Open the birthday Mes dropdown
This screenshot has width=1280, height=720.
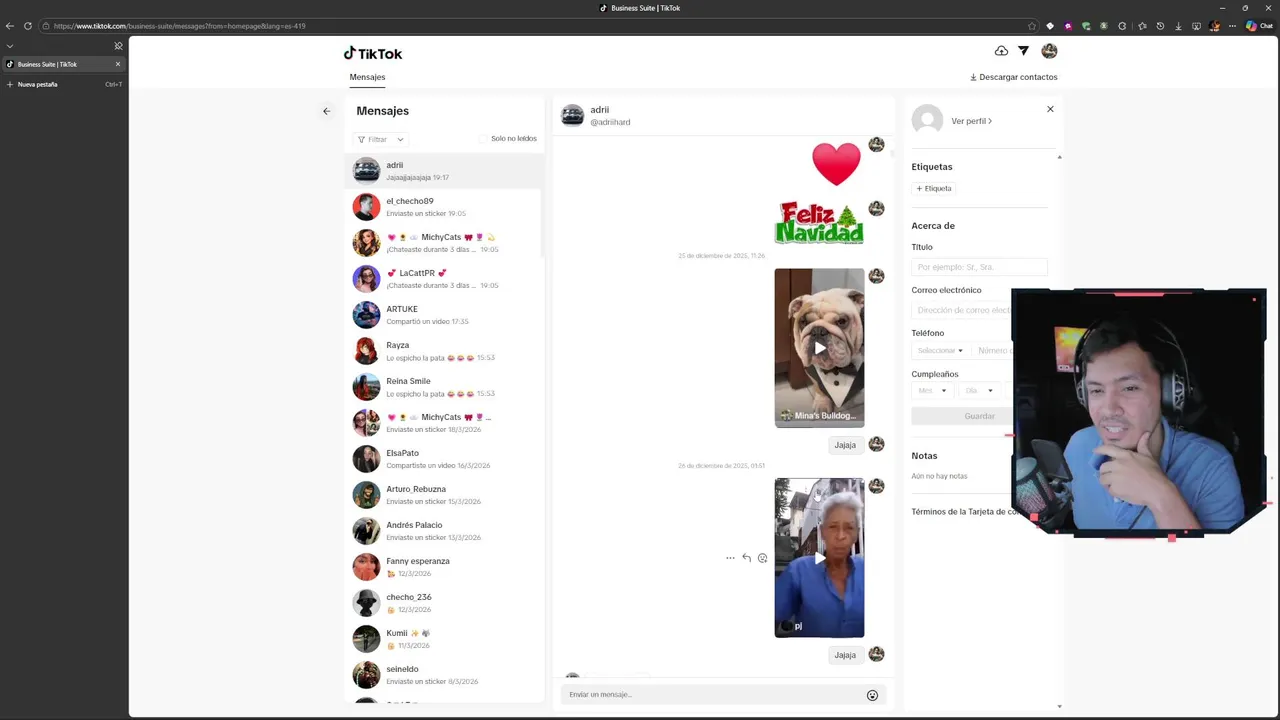point(931,391)
